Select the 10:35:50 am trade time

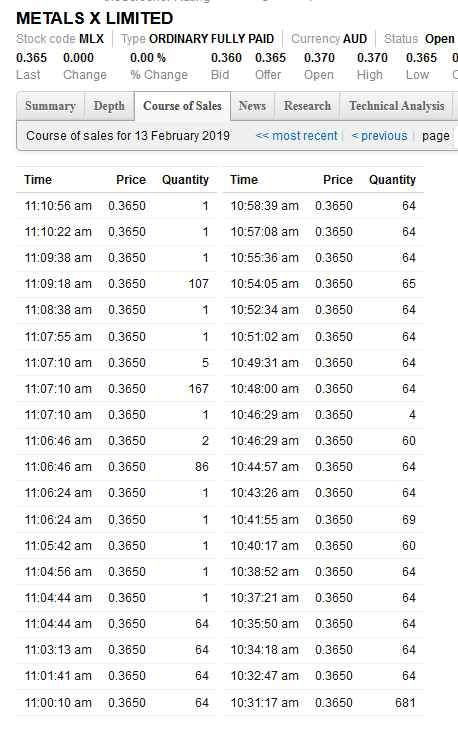click(265, 624)
